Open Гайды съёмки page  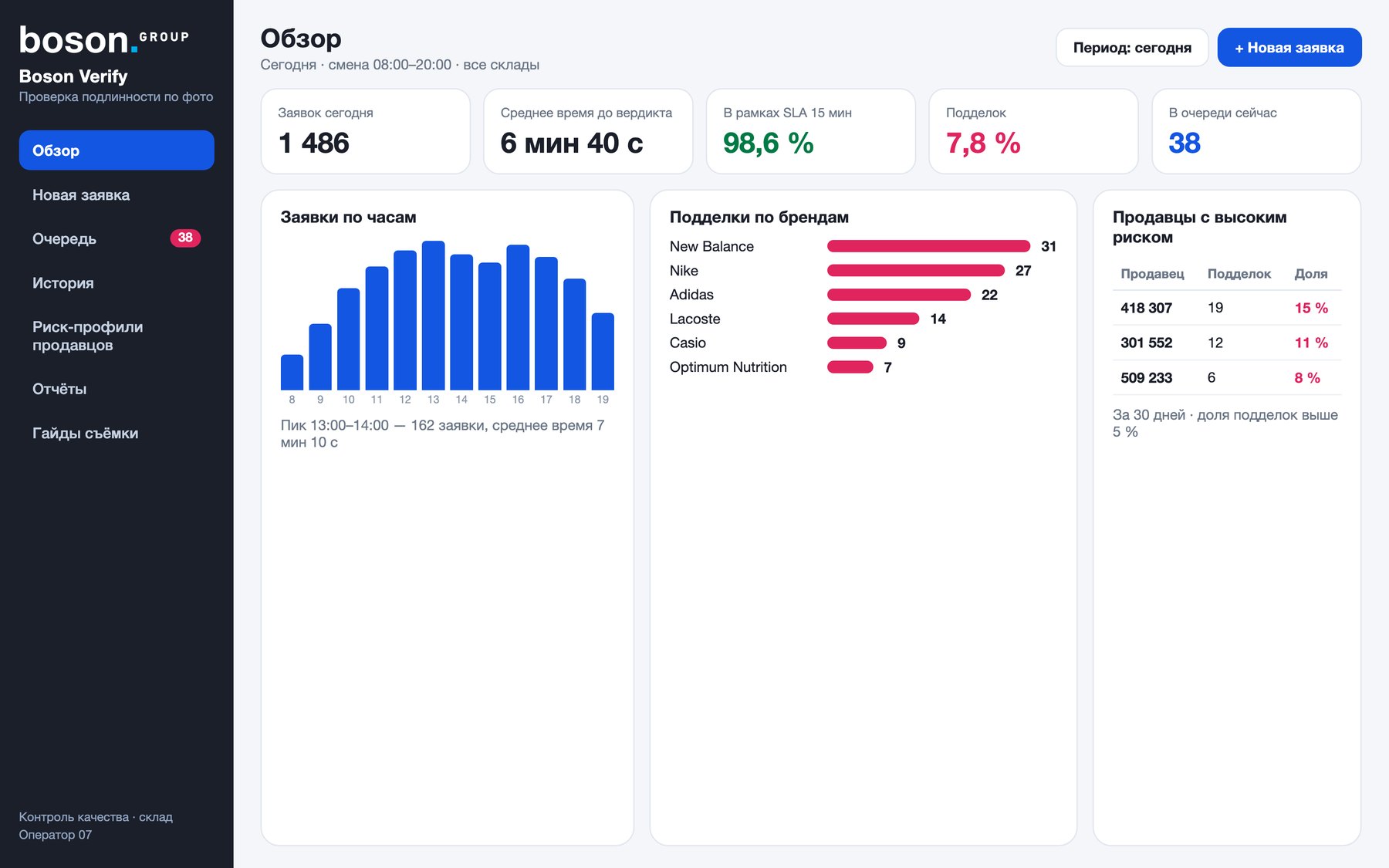pos(117,433)
